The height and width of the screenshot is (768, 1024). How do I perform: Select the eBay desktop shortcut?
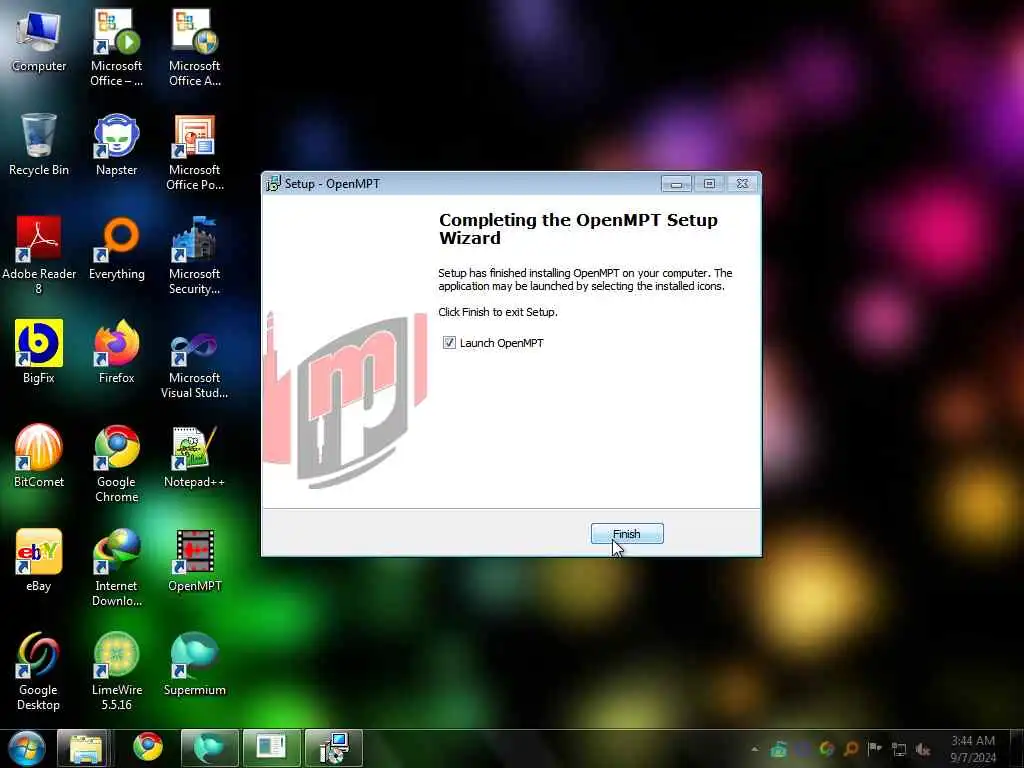[x=39, y=560]
